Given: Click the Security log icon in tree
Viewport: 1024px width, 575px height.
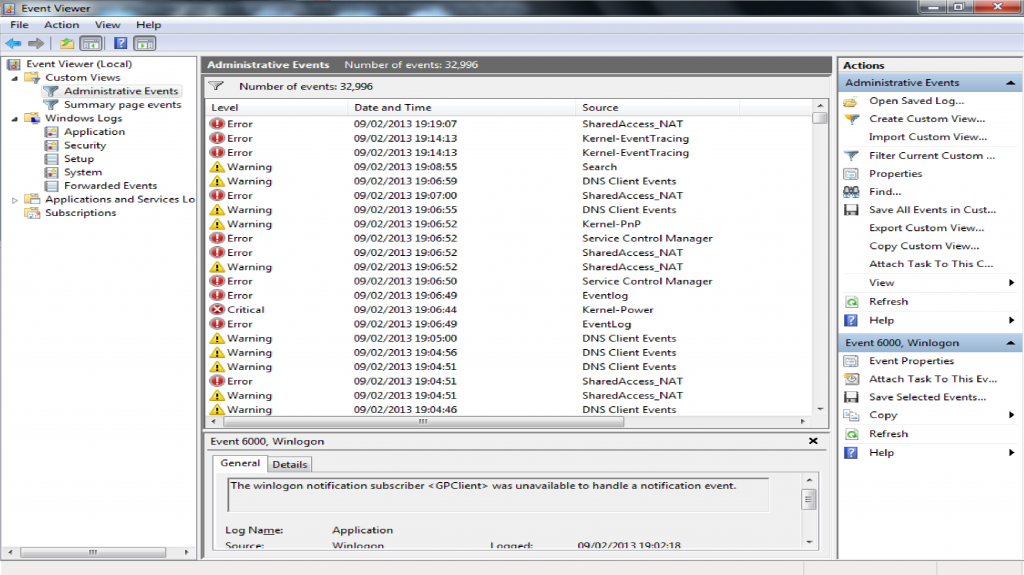Looking at the screenshot, I should (x=52, y=145).
